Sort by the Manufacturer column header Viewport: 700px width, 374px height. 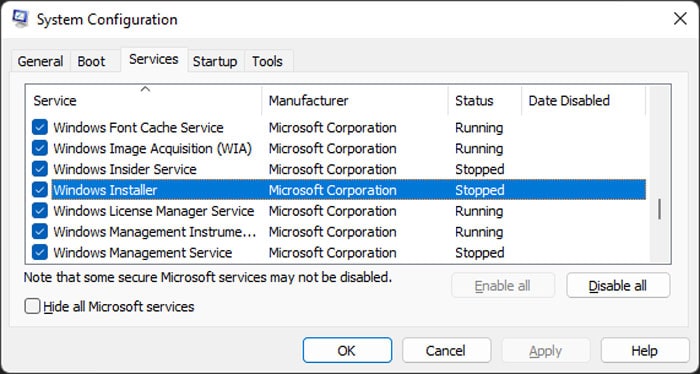coord(355,100)
